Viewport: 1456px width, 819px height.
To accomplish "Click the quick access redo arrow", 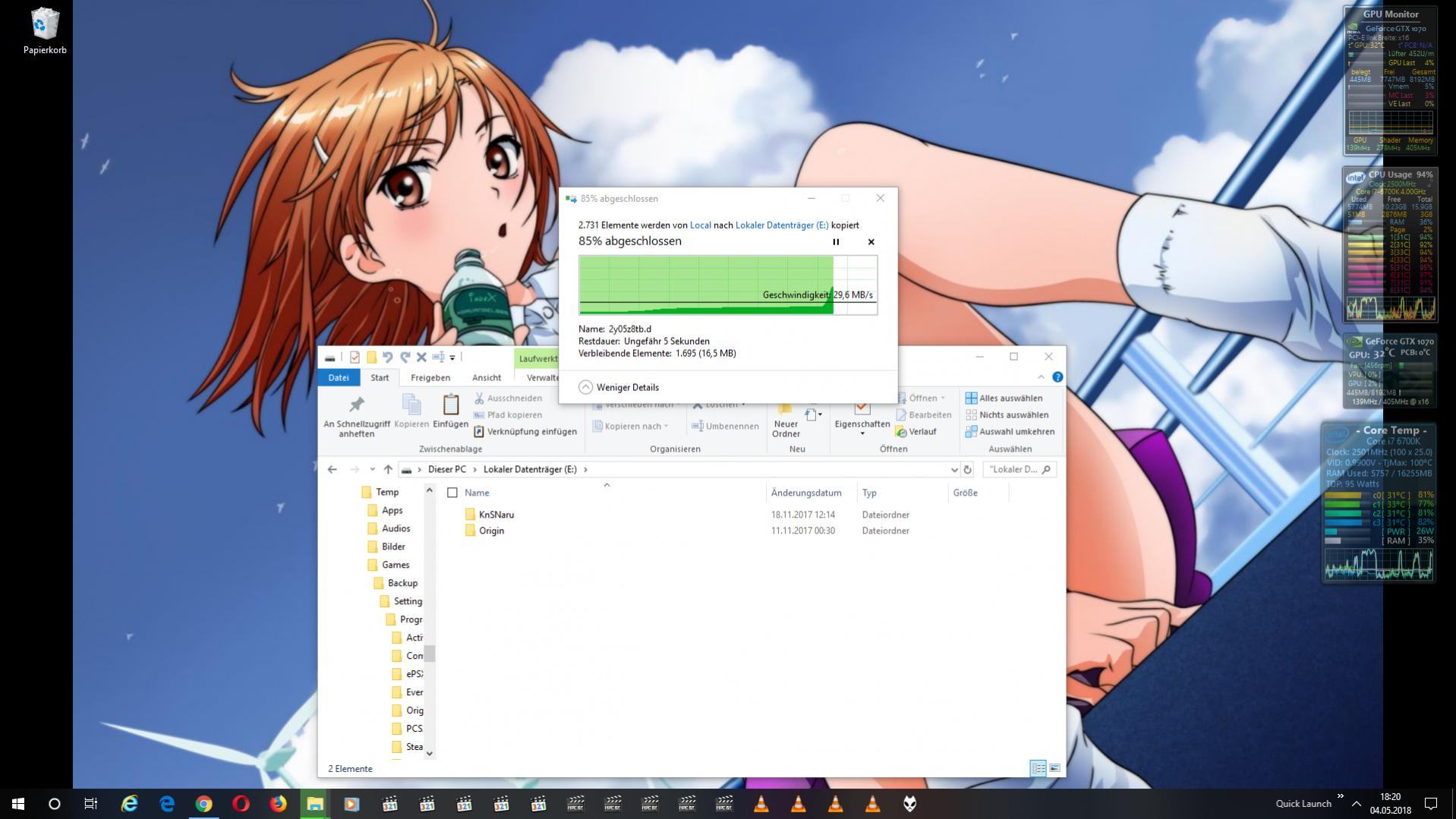I will pyautogui.click(x=405, y=357).
